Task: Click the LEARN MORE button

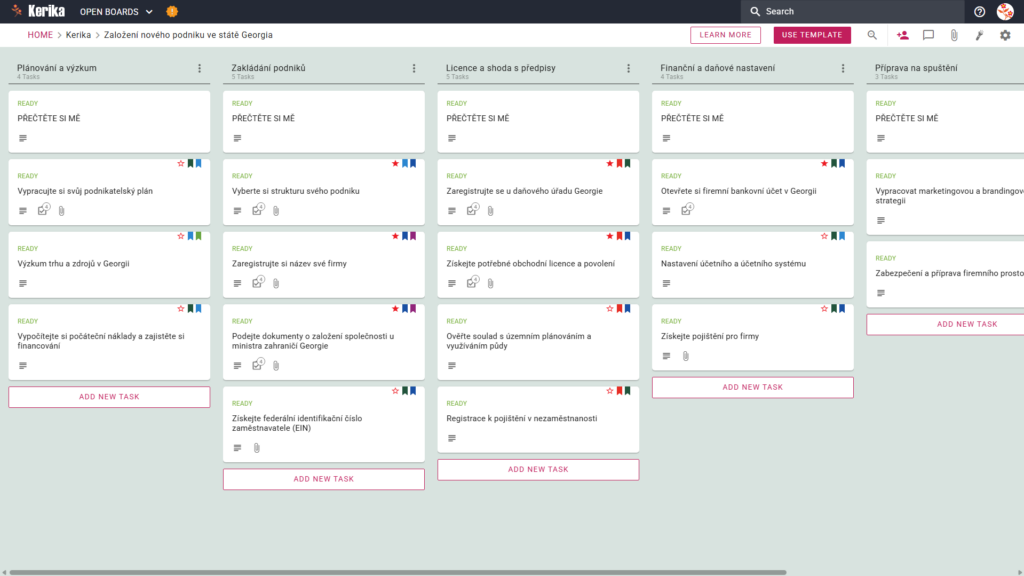Action: [726, 35]
